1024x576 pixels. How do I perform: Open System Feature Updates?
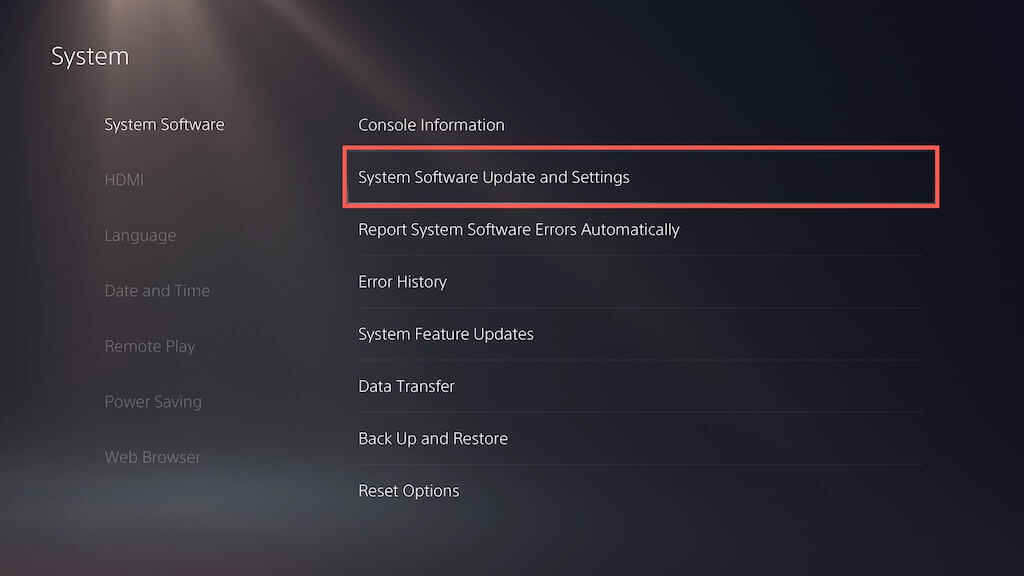(x=446, y=334)
